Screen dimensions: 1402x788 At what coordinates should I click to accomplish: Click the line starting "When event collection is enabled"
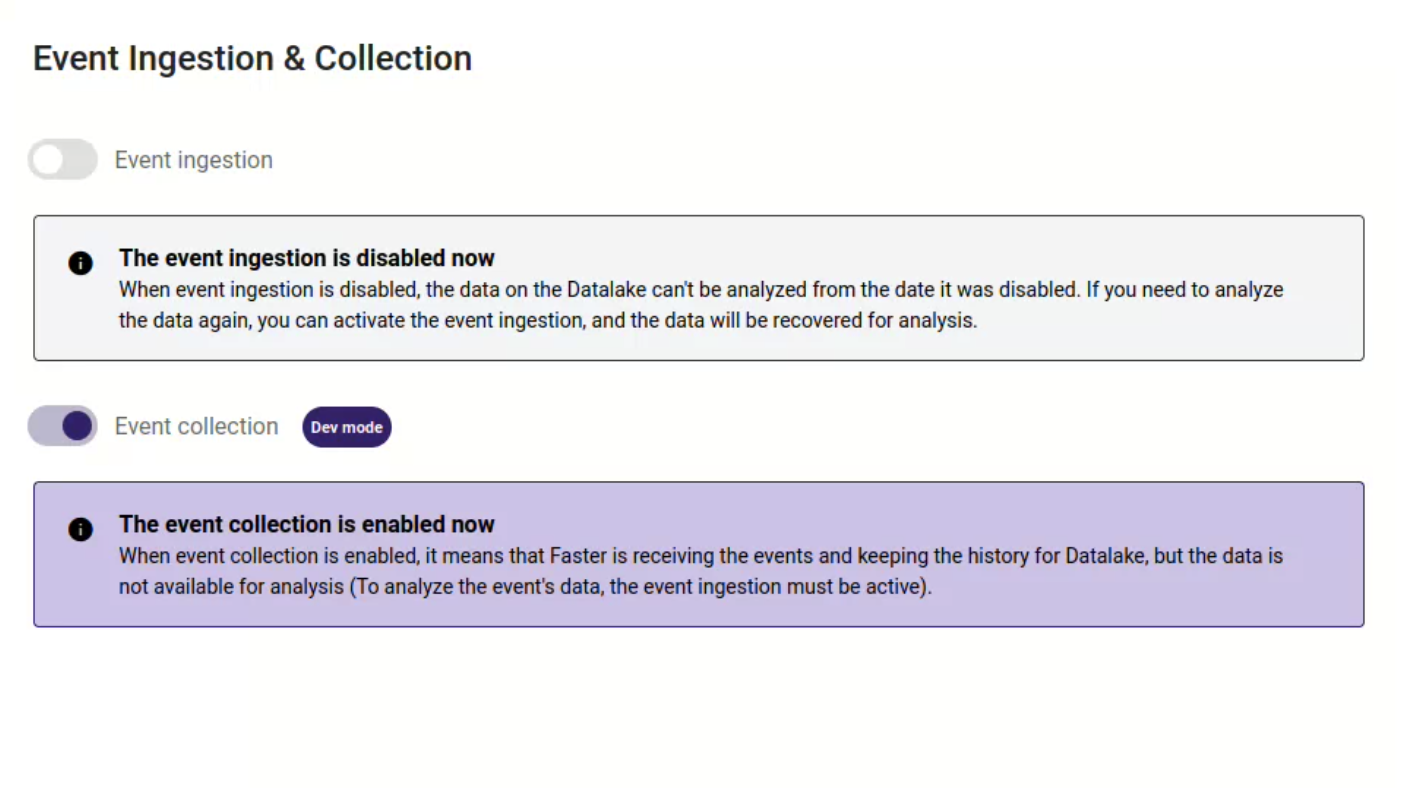tap(701, 556)
